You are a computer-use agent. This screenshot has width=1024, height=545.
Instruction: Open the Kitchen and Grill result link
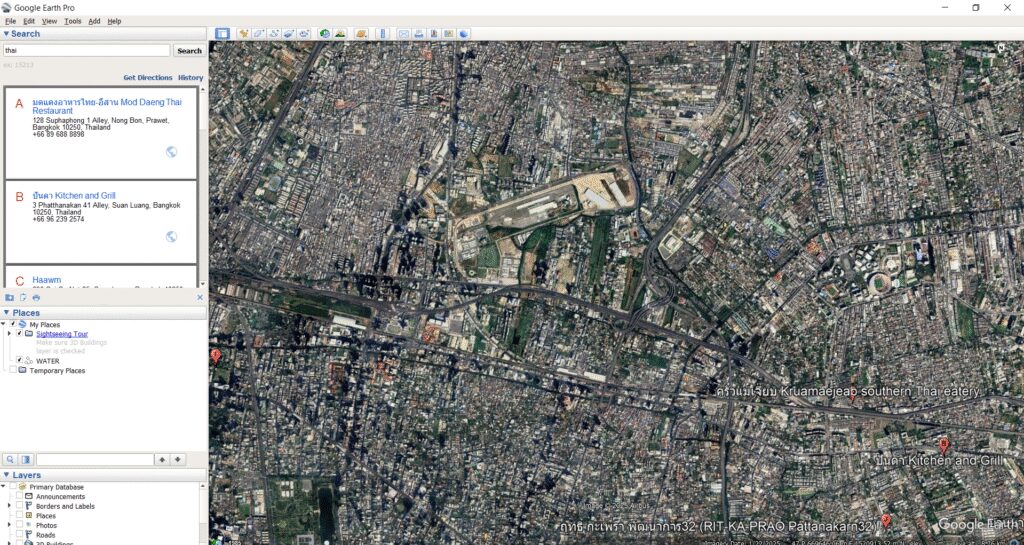[x=74, y=195]
